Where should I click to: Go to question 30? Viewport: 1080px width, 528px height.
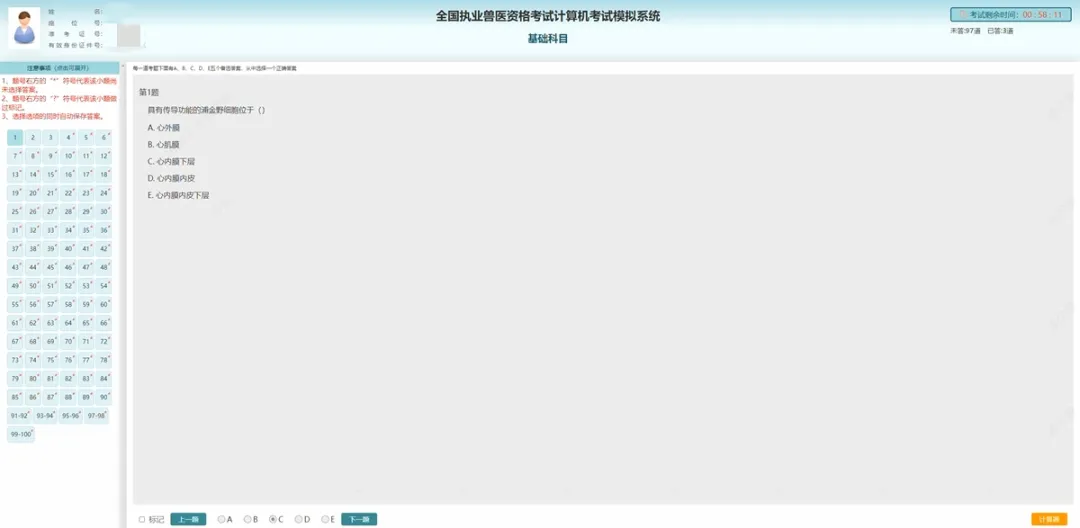click(104, 212)
